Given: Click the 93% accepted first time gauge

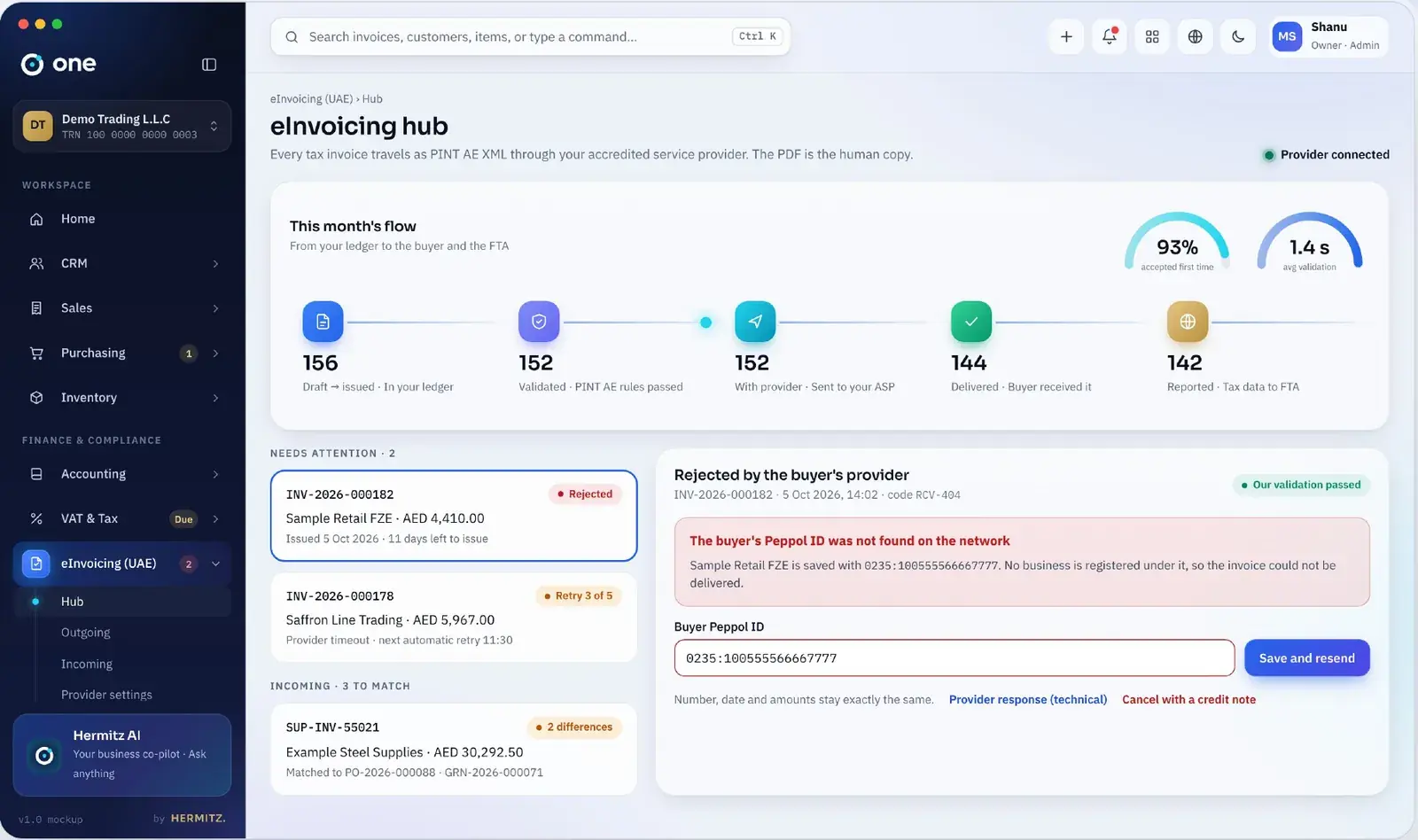Looking at the screenshot, I should (1177, 242).
